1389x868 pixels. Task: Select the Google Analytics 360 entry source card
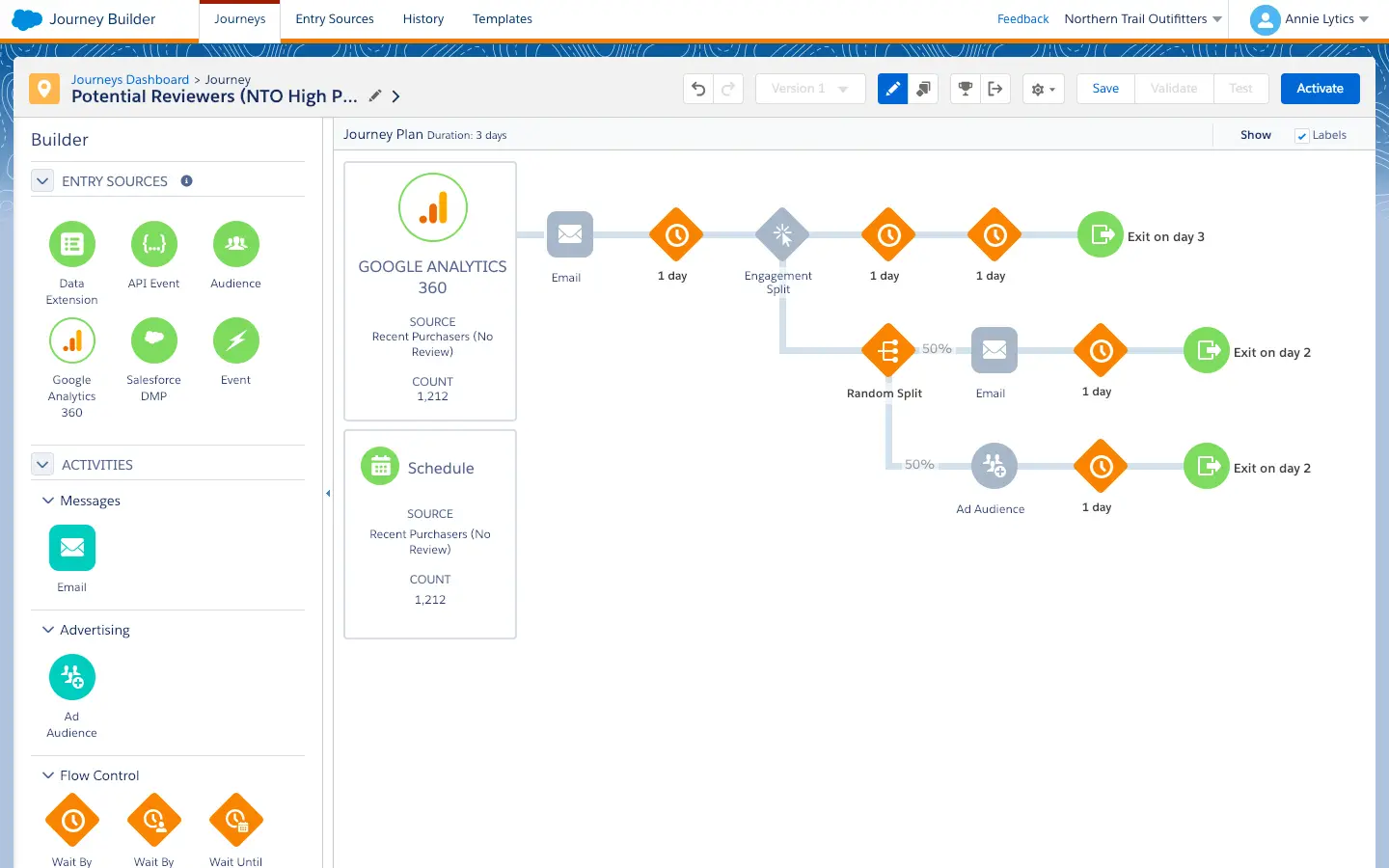tap(430, 291)
